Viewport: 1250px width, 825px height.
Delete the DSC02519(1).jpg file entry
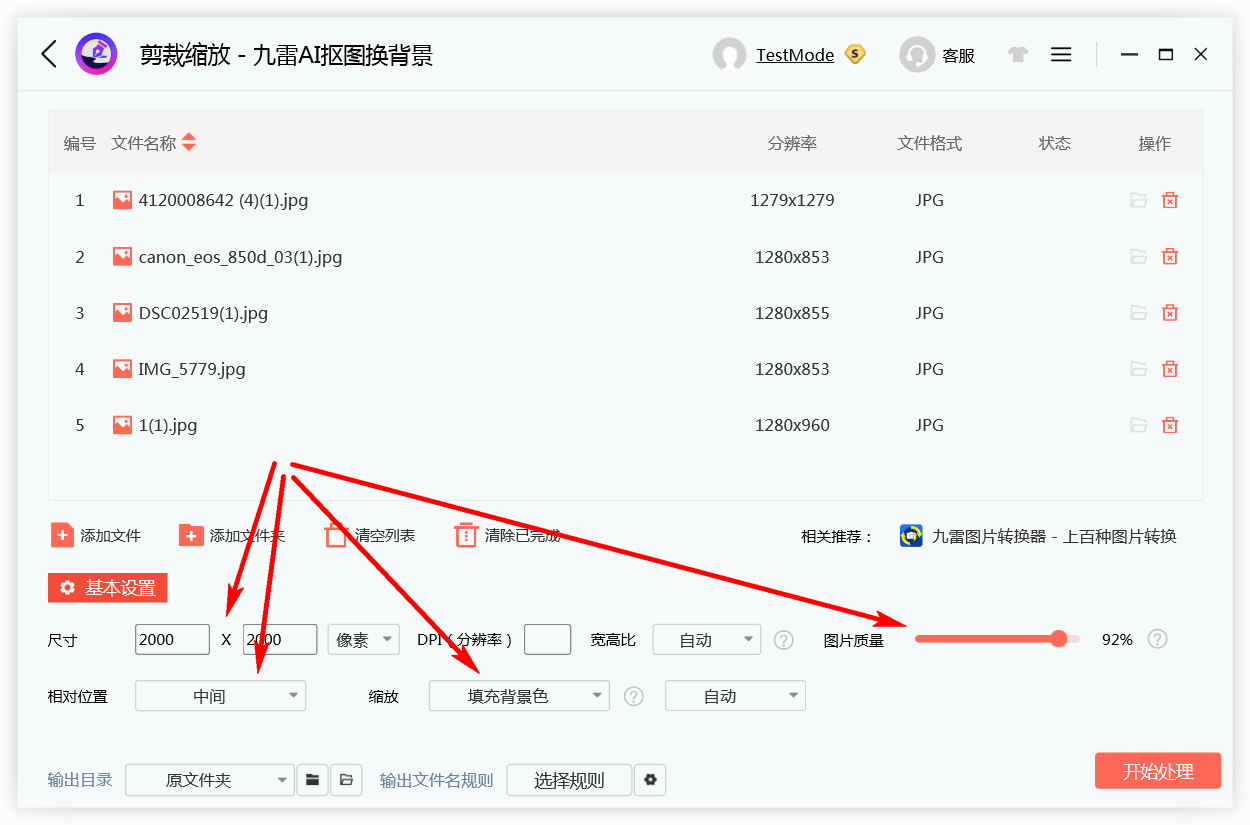[1170, 312]
